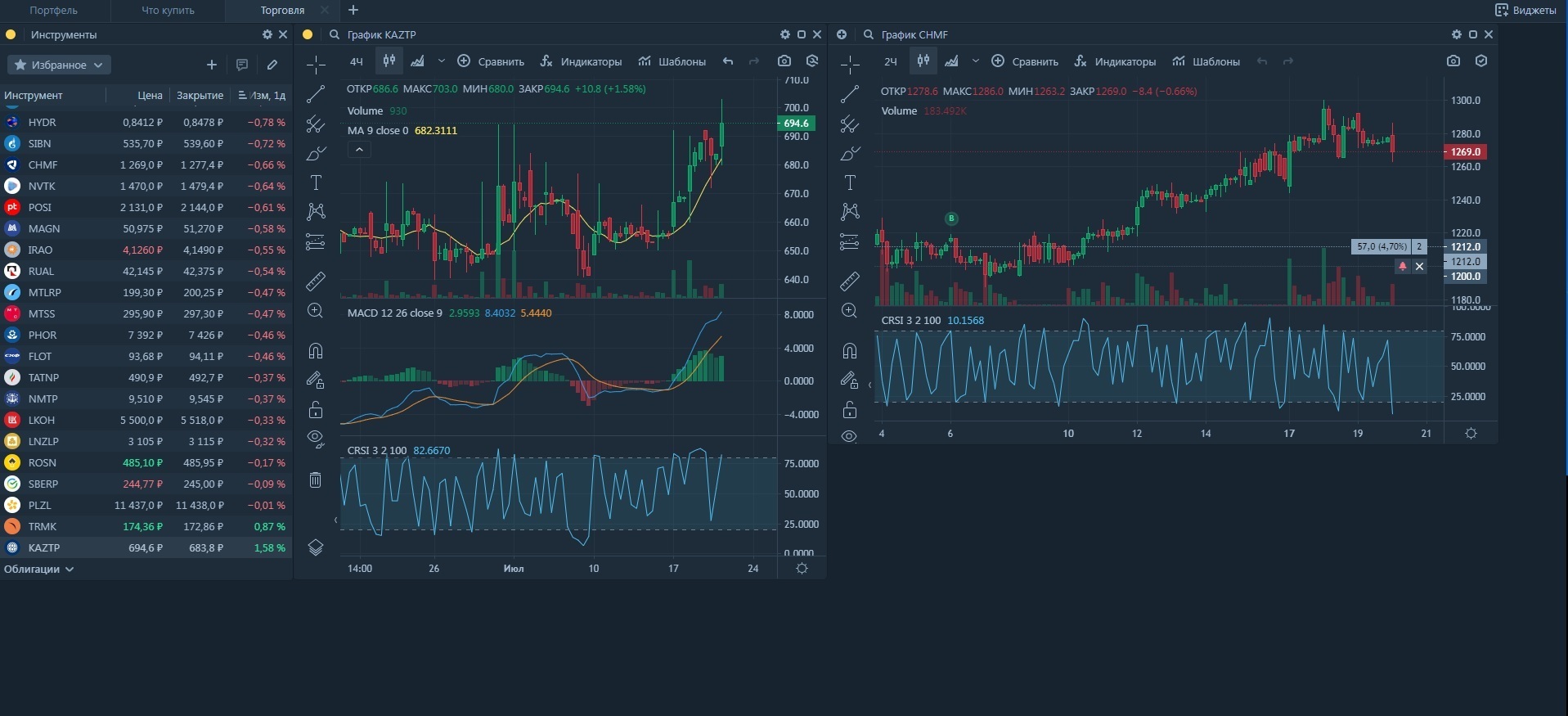
Task: Select zoom-in tool in CHMF chart
Action: point(850,311)
